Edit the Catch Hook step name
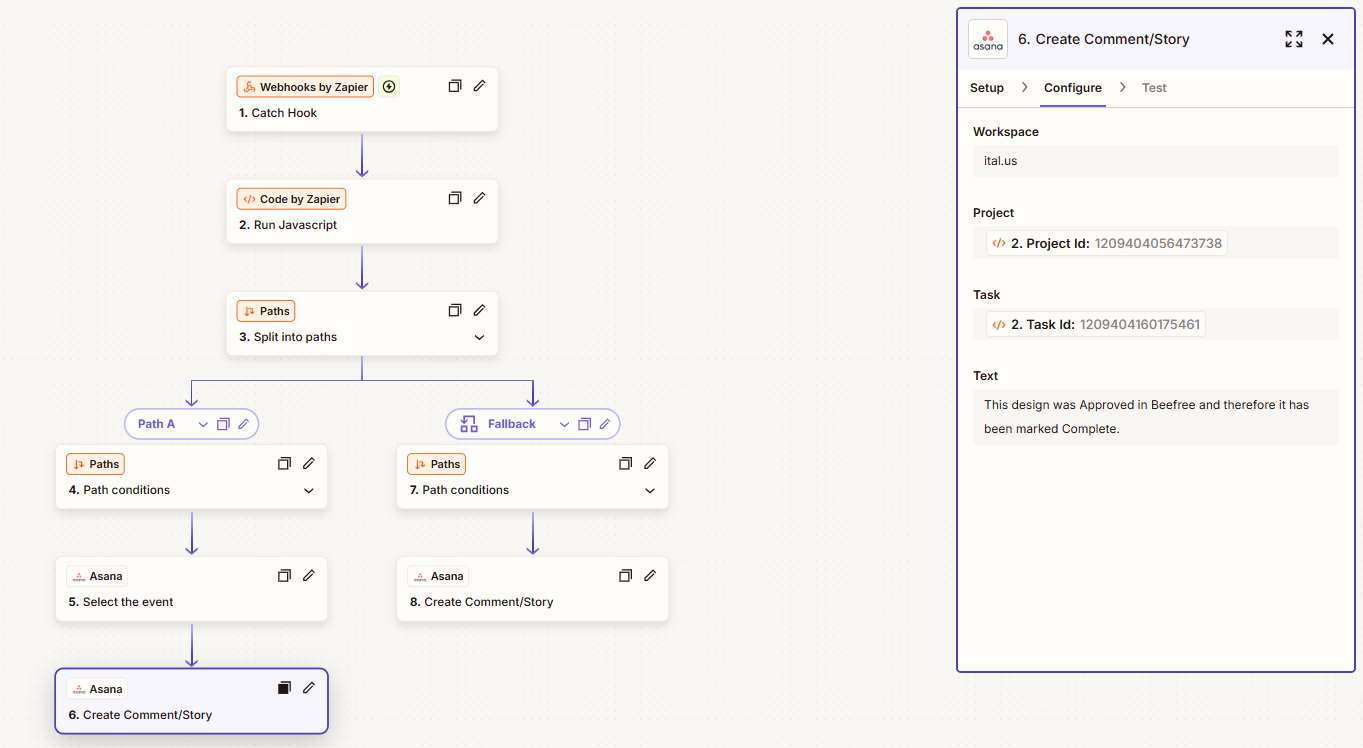 point(479,86)
